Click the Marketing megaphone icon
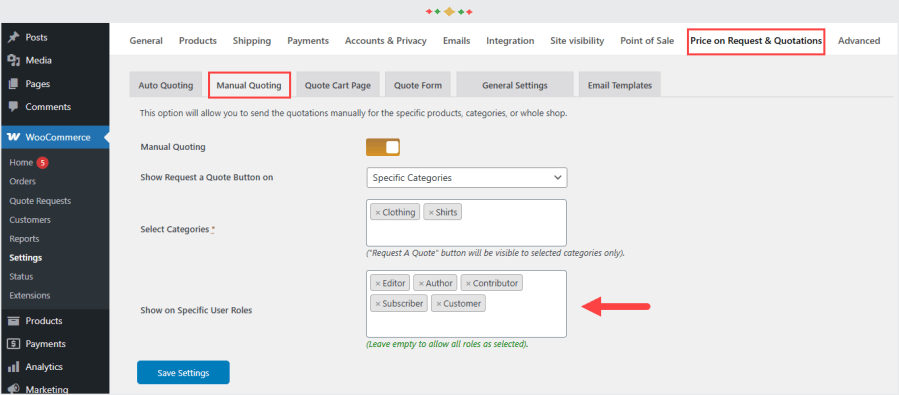The width and height of the screenshot is (899, 395). (14, 389)
